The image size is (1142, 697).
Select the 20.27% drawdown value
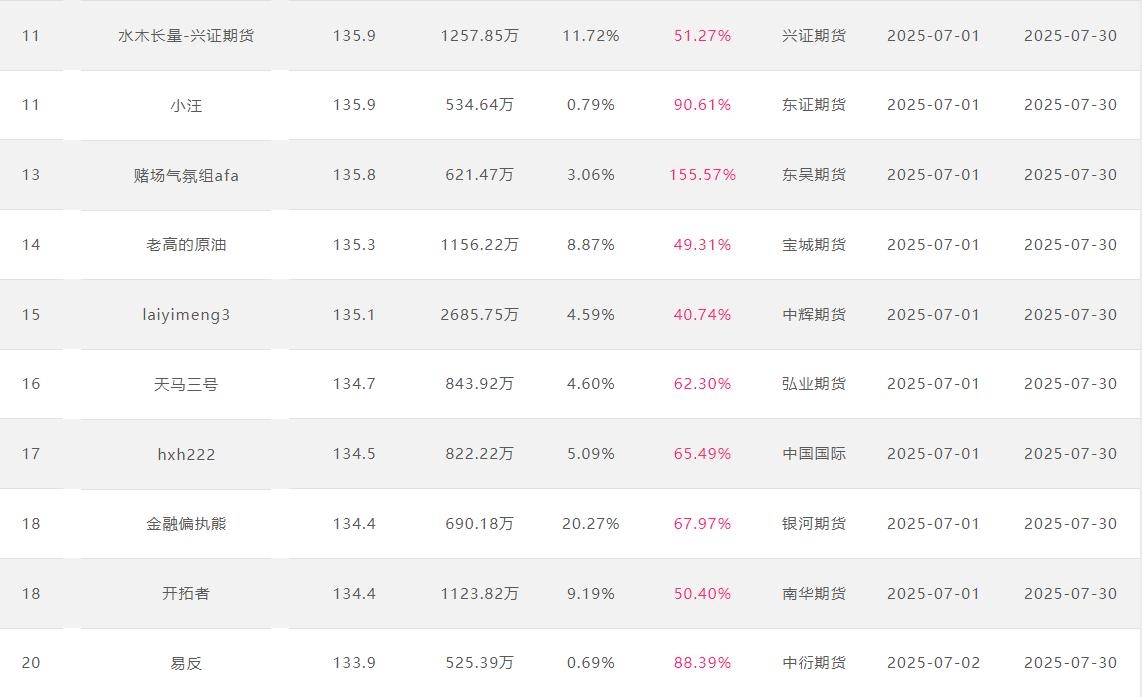click(x=591, y=524)
